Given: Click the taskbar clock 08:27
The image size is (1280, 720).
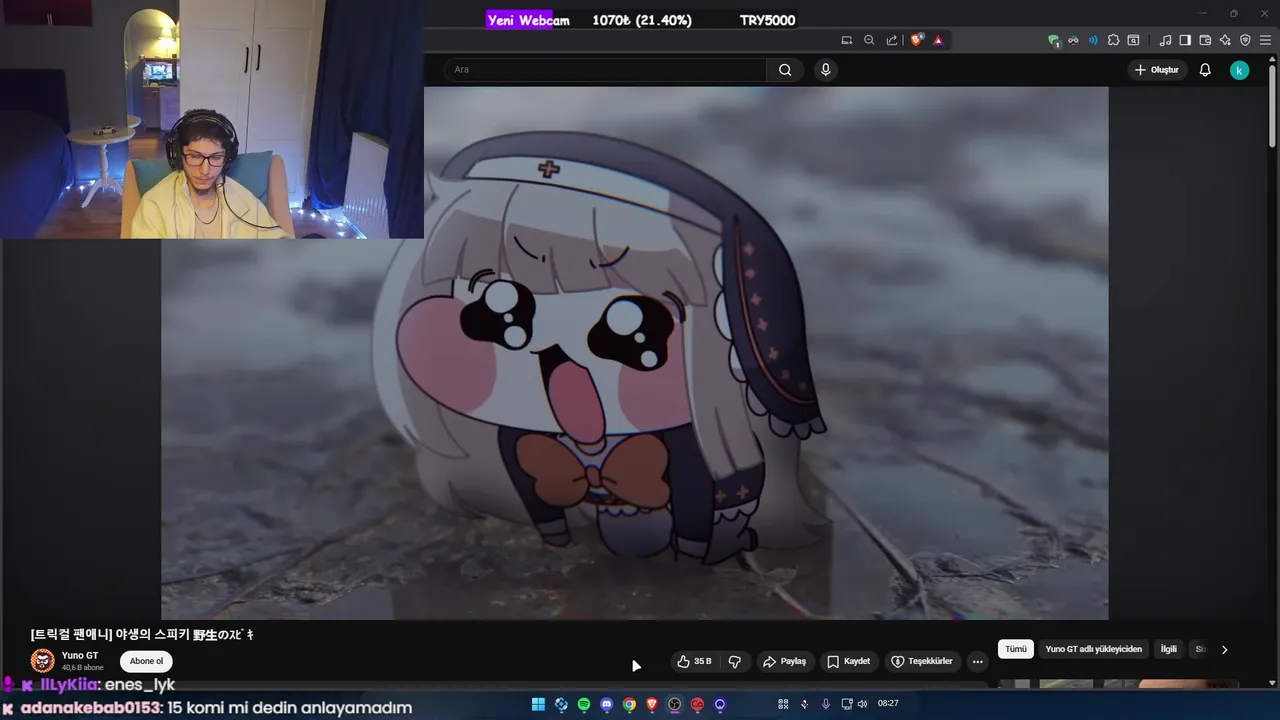Looking at the screenshot, I should 888,704.
